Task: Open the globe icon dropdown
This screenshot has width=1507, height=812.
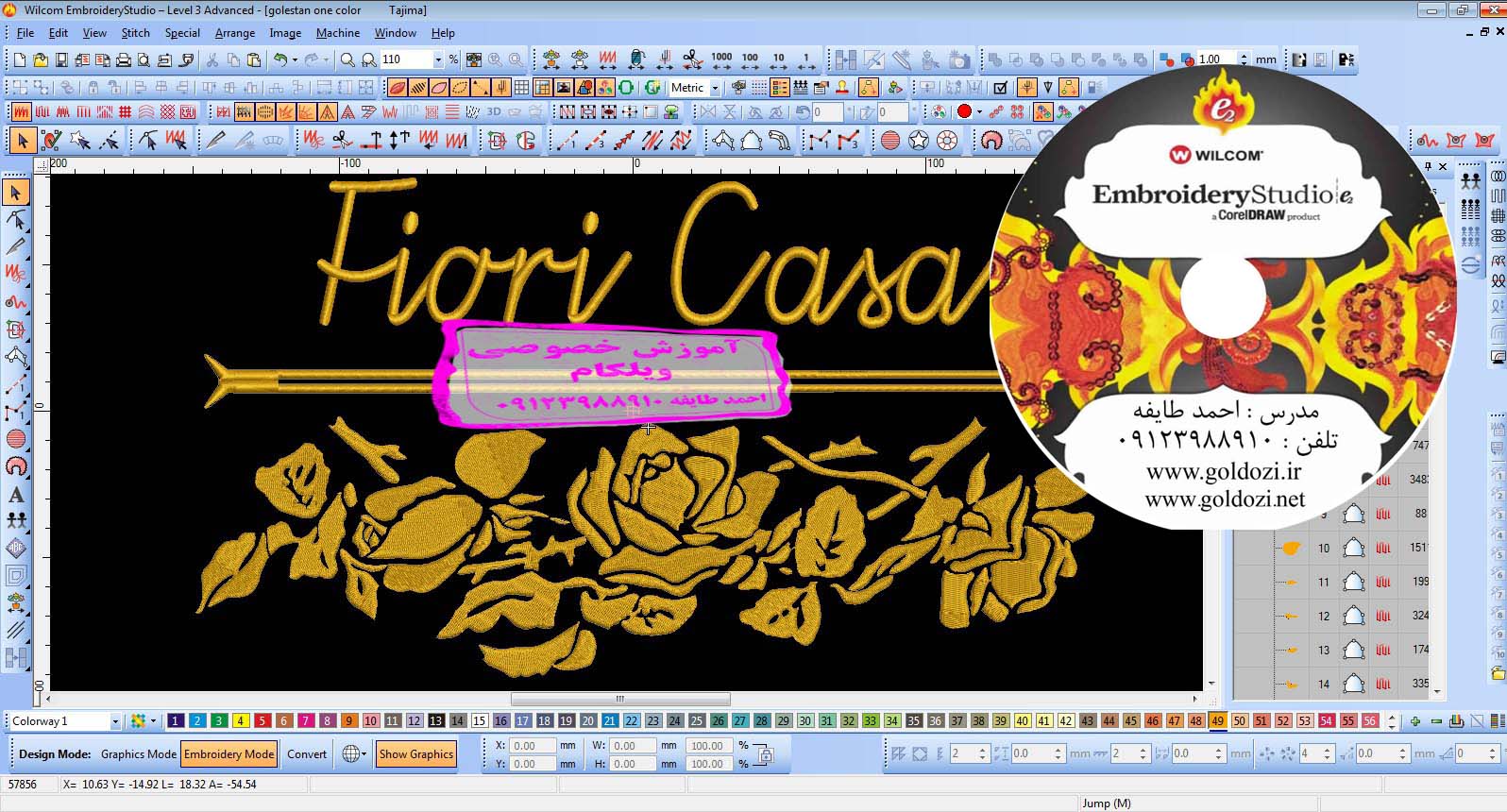Action: tap(364, 754)
